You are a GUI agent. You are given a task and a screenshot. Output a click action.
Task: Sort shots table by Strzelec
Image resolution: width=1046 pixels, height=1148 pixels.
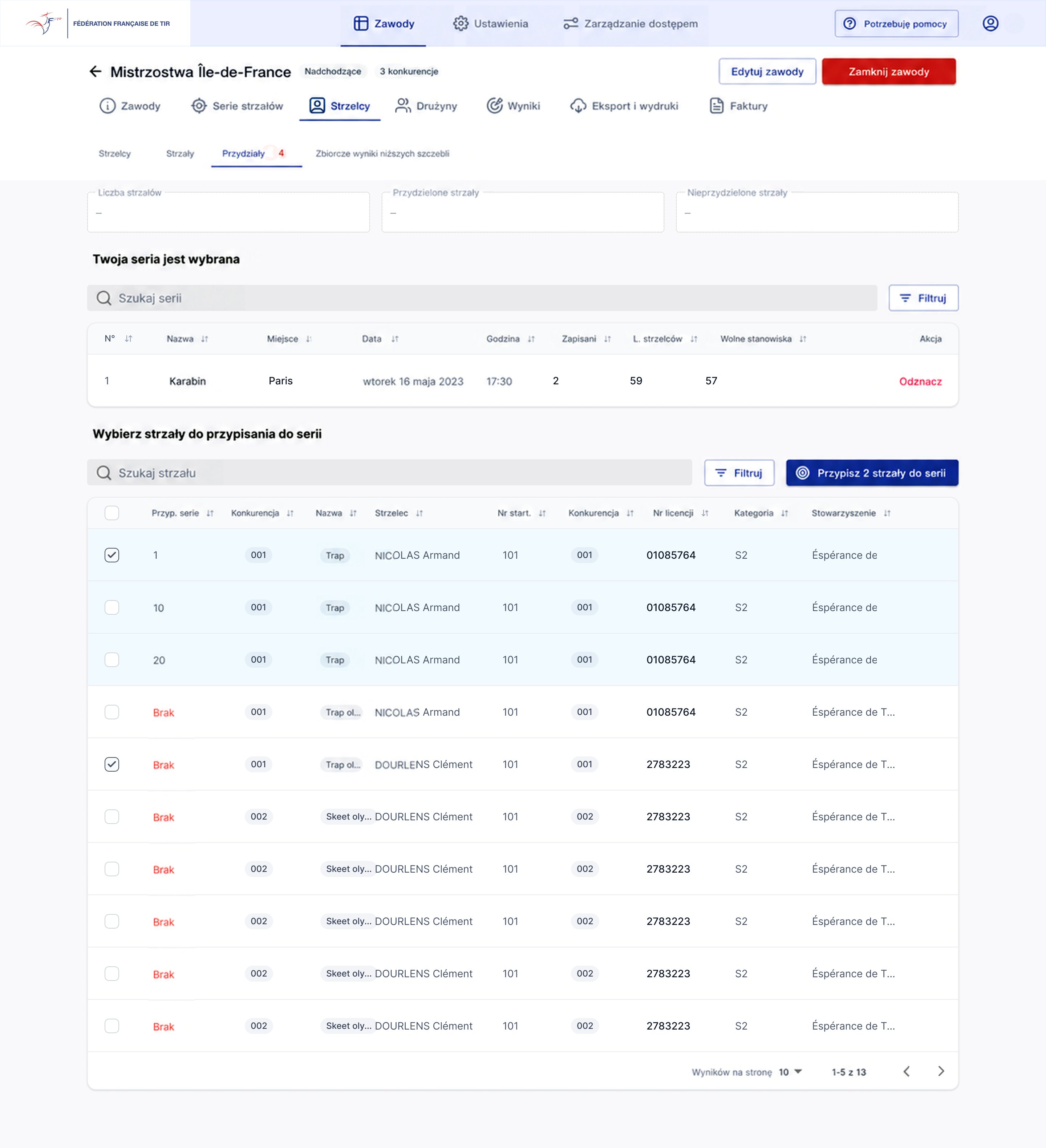(419, 513)
